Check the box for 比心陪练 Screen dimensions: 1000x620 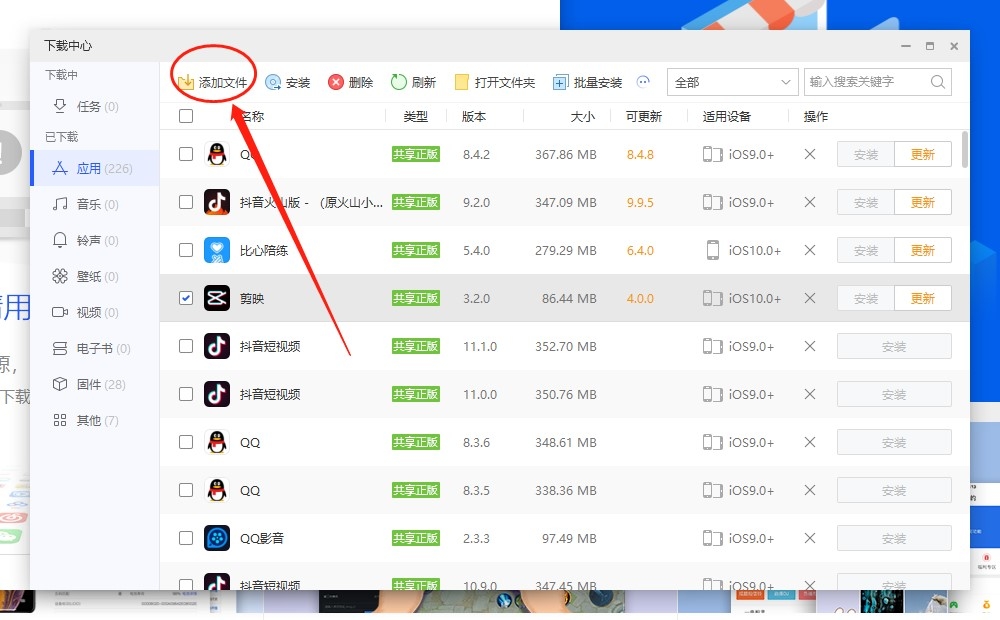(x=186, y=250)
